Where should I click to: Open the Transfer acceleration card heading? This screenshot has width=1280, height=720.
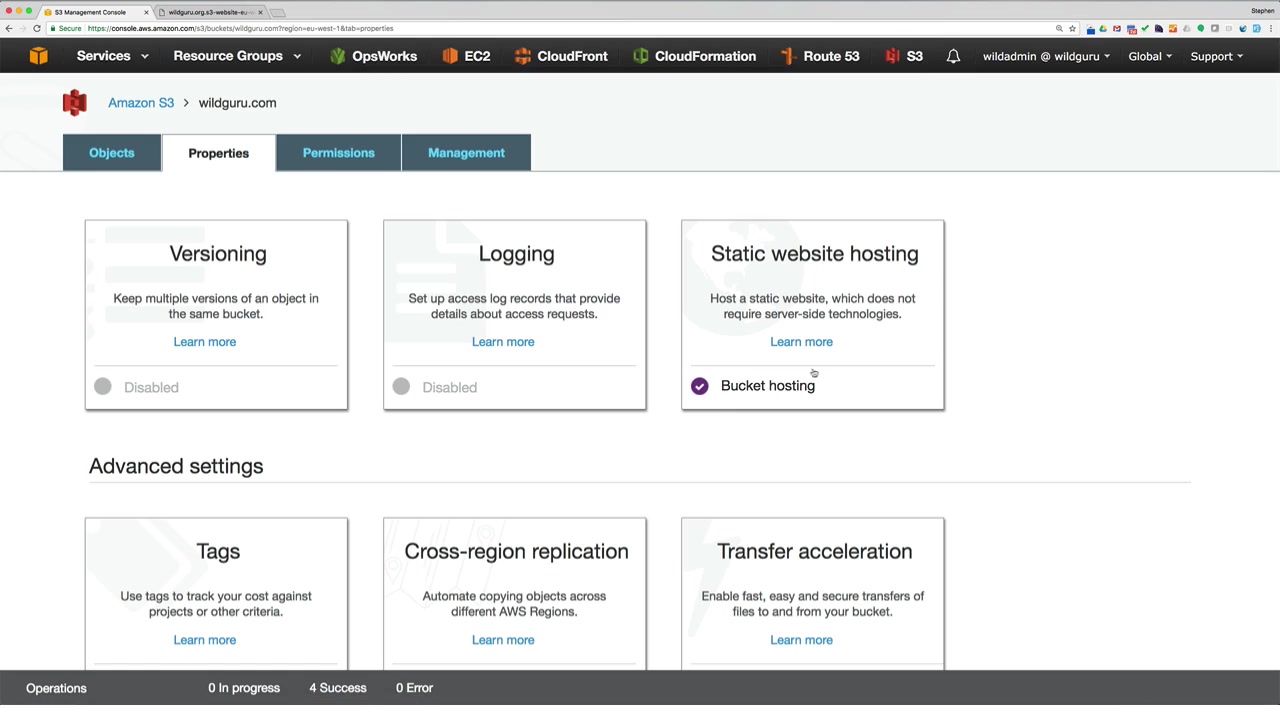[x=814, y=552]
